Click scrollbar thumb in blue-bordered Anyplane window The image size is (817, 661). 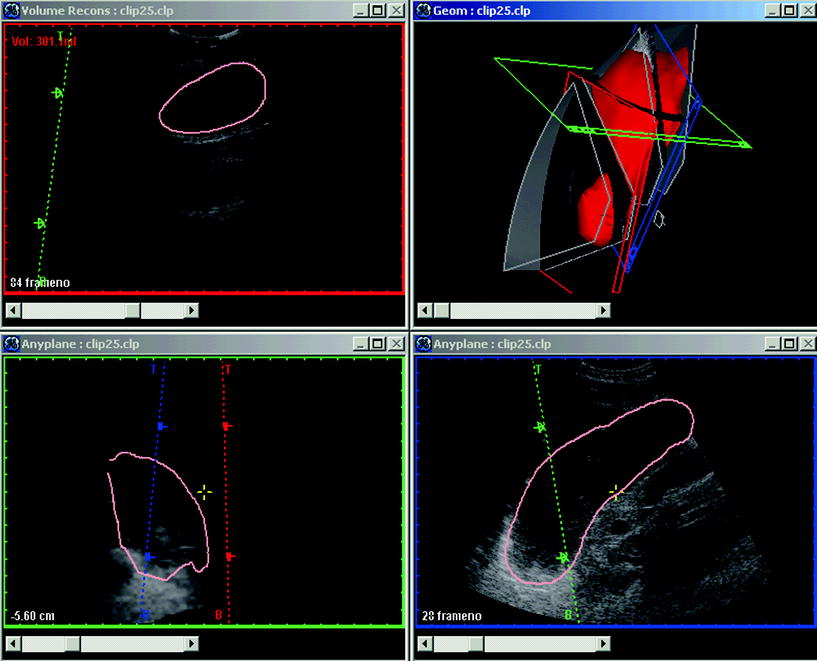pos(476,643)
